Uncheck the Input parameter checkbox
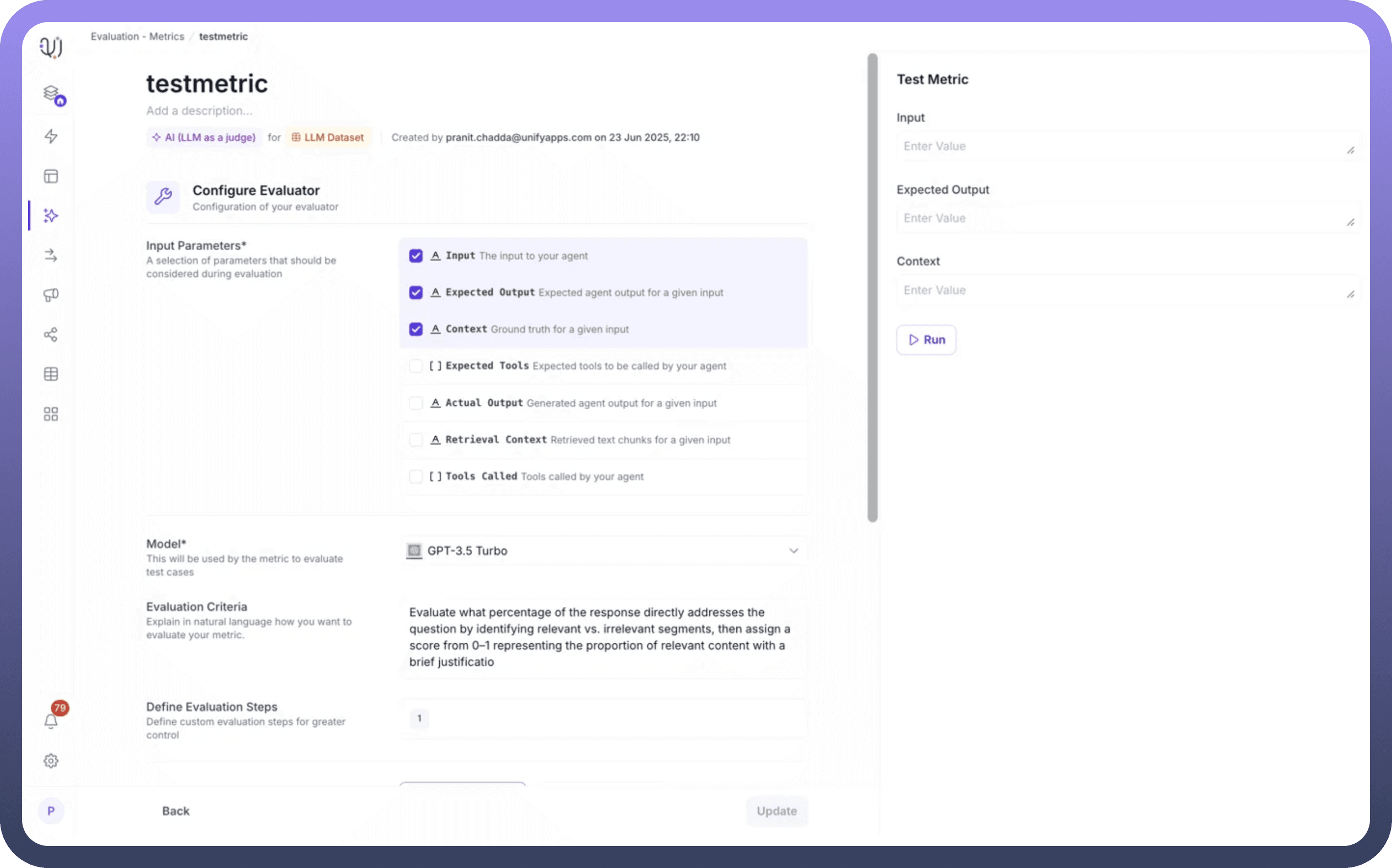Viewport: 1392px width, 868px height. tap(416, 256)
